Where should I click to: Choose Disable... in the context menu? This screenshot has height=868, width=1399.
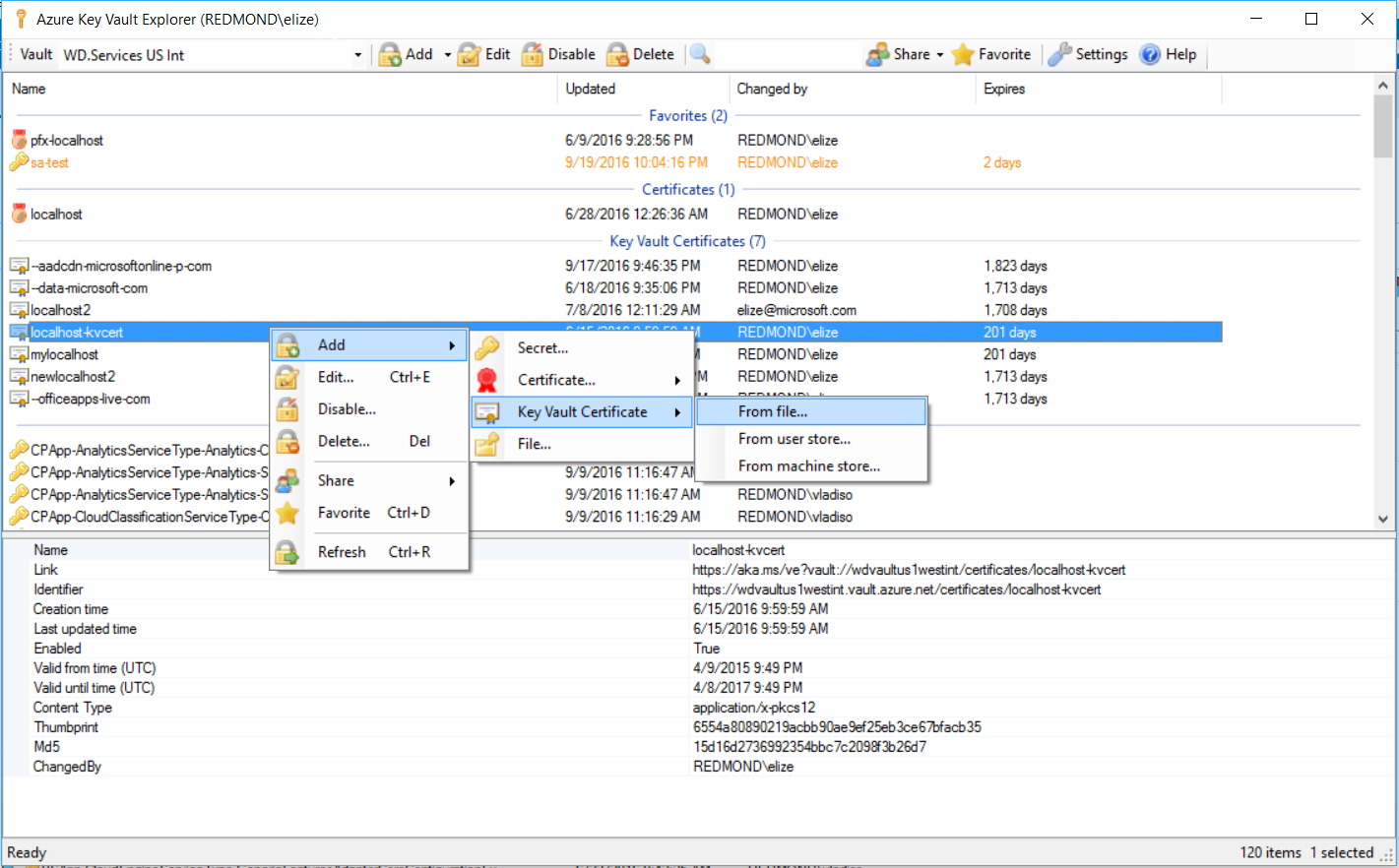(x=369, y=409)
